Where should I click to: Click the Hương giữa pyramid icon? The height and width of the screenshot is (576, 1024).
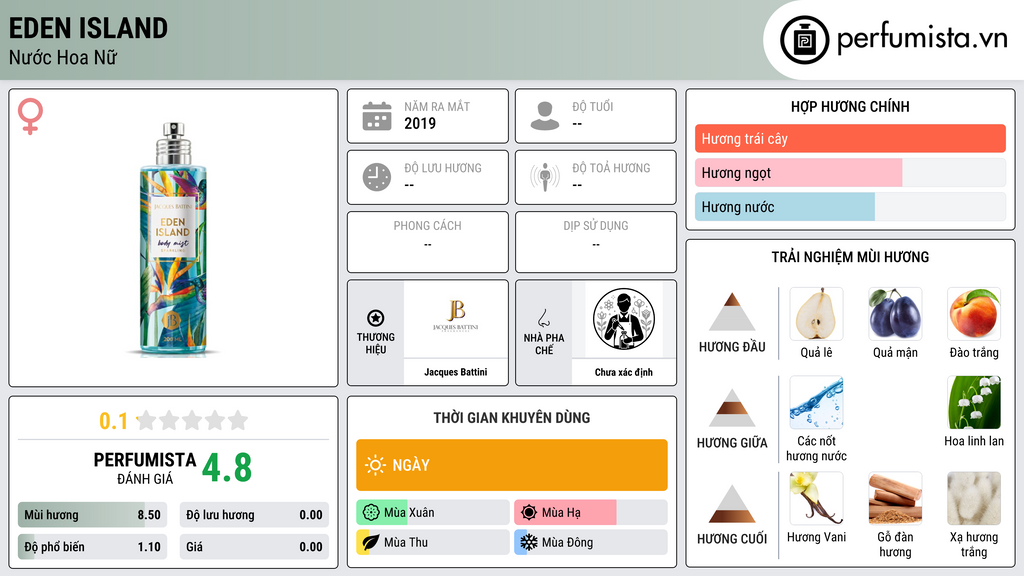[732, 408]
